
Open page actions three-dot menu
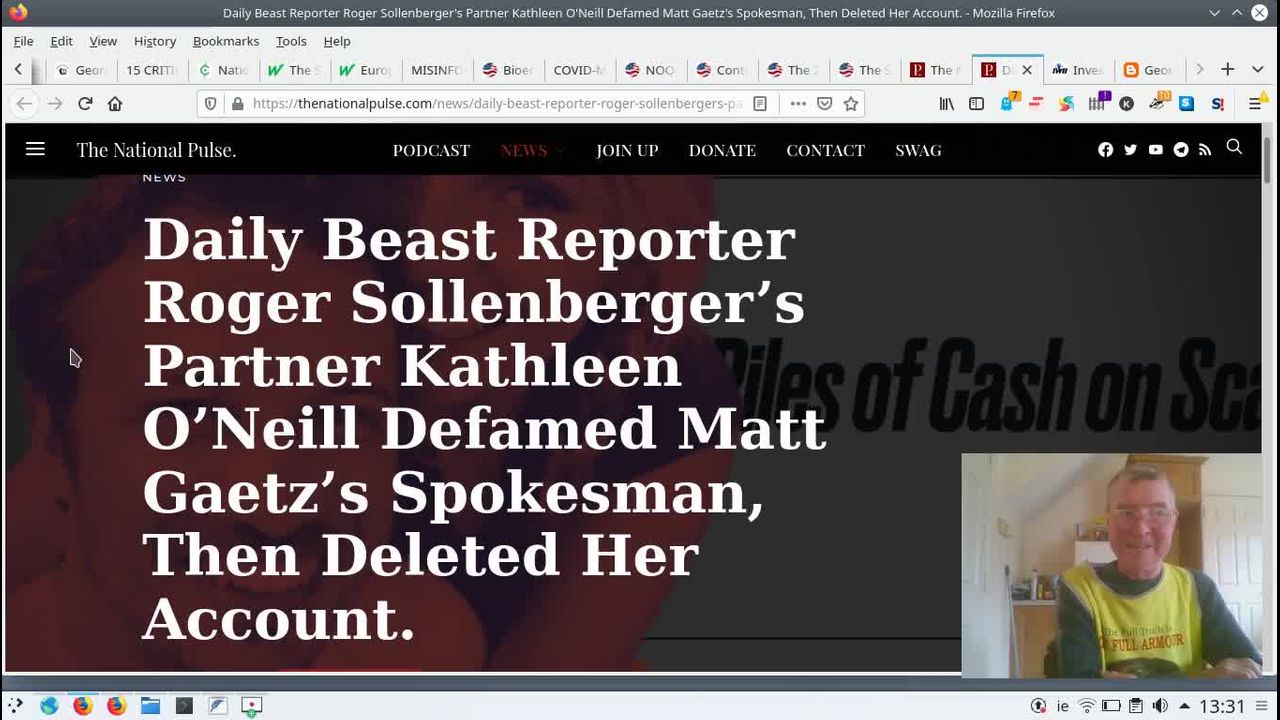click(797, 104)
